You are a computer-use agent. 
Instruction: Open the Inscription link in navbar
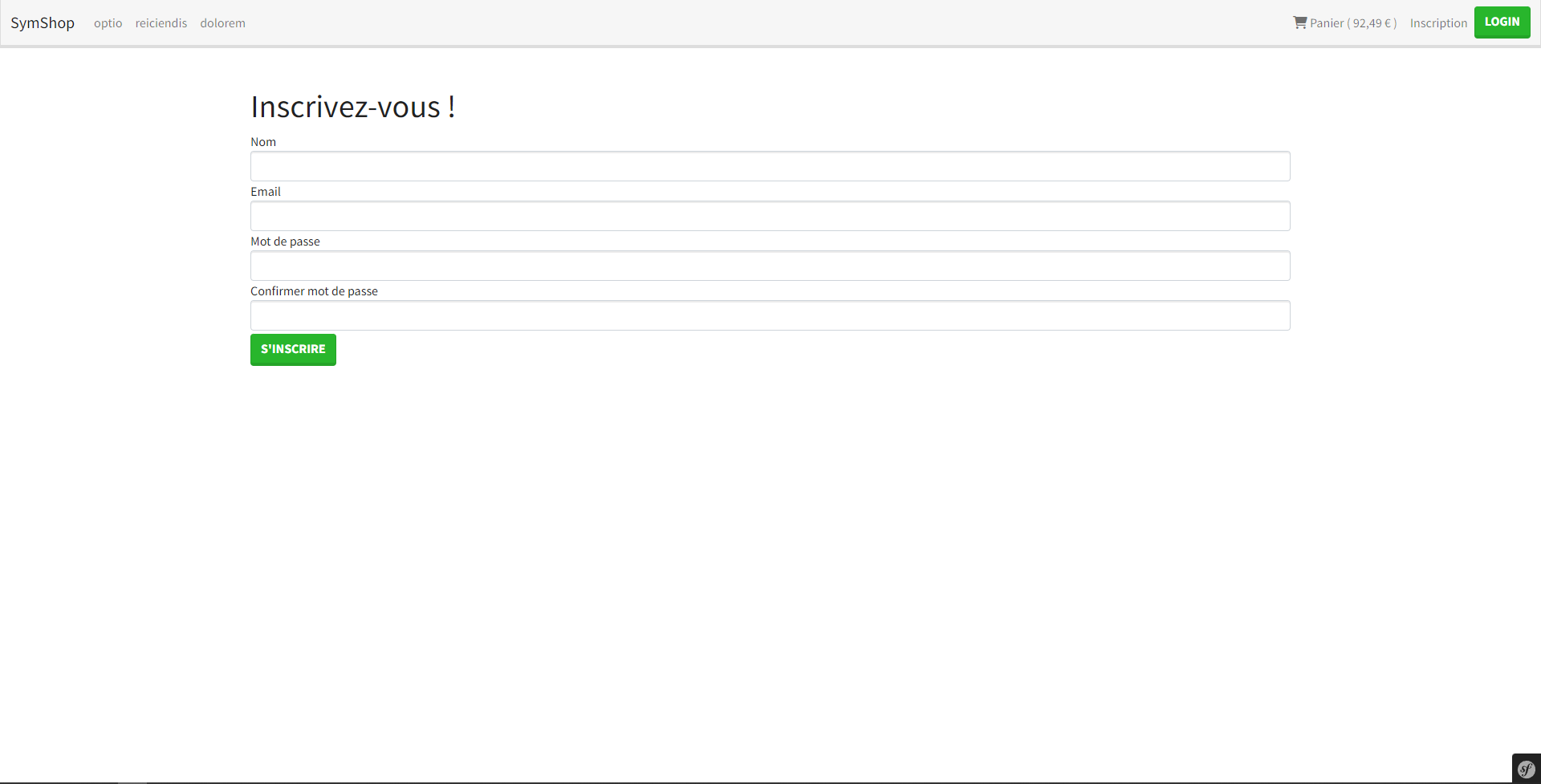pos(1438,23)
